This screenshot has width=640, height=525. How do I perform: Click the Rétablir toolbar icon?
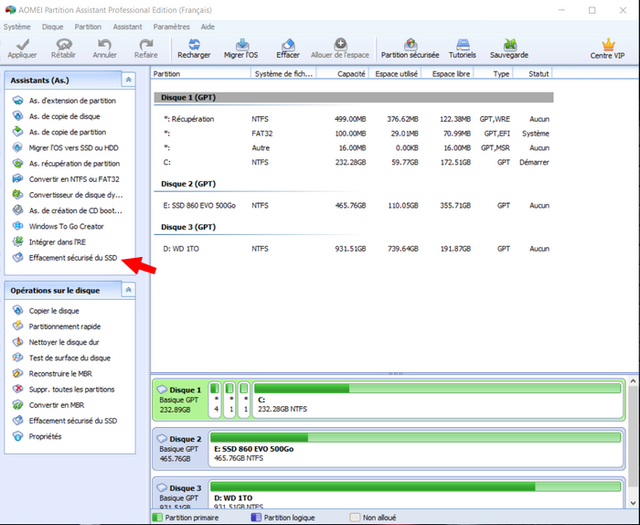[64, 44]
